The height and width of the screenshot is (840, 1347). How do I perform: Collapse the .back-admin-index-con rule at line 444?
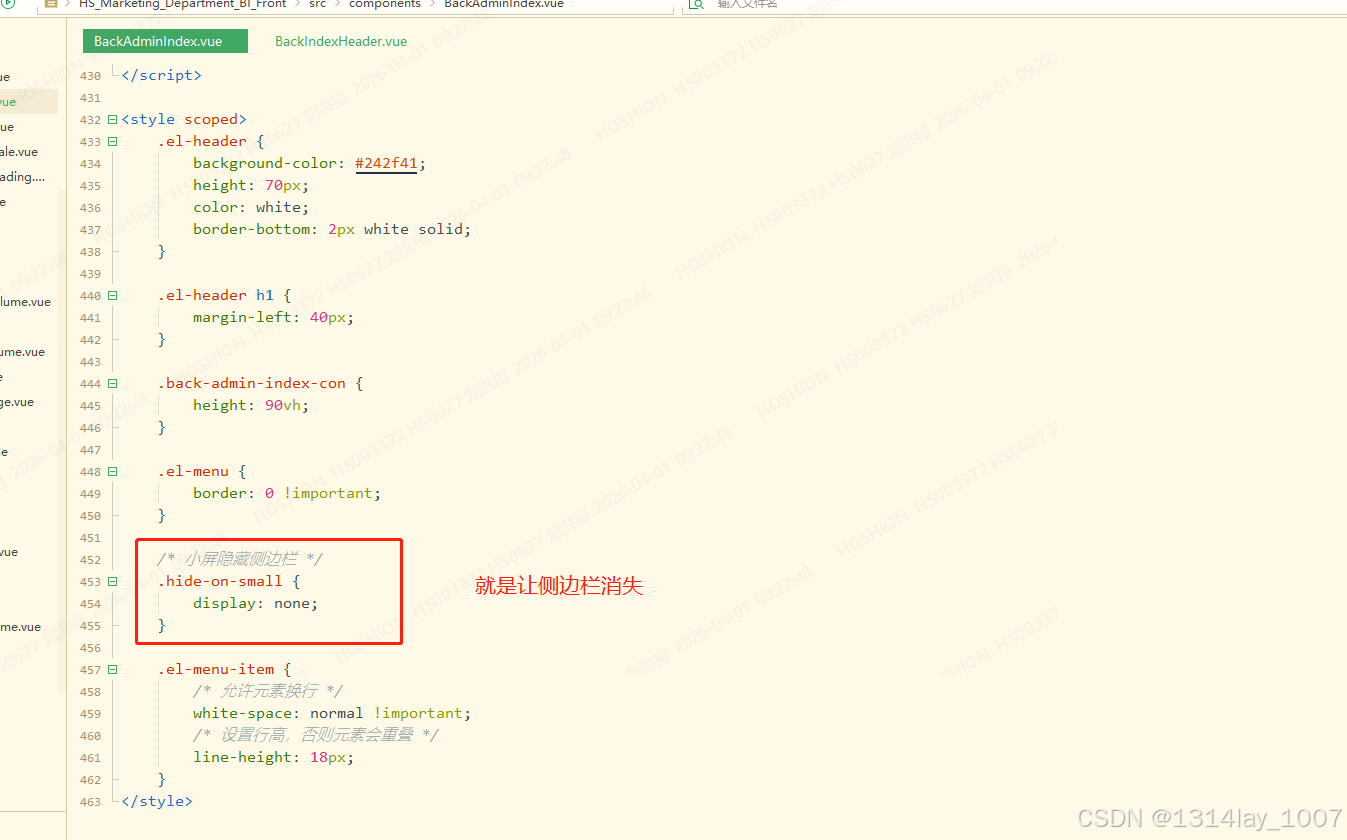click(x=112, y=383)
